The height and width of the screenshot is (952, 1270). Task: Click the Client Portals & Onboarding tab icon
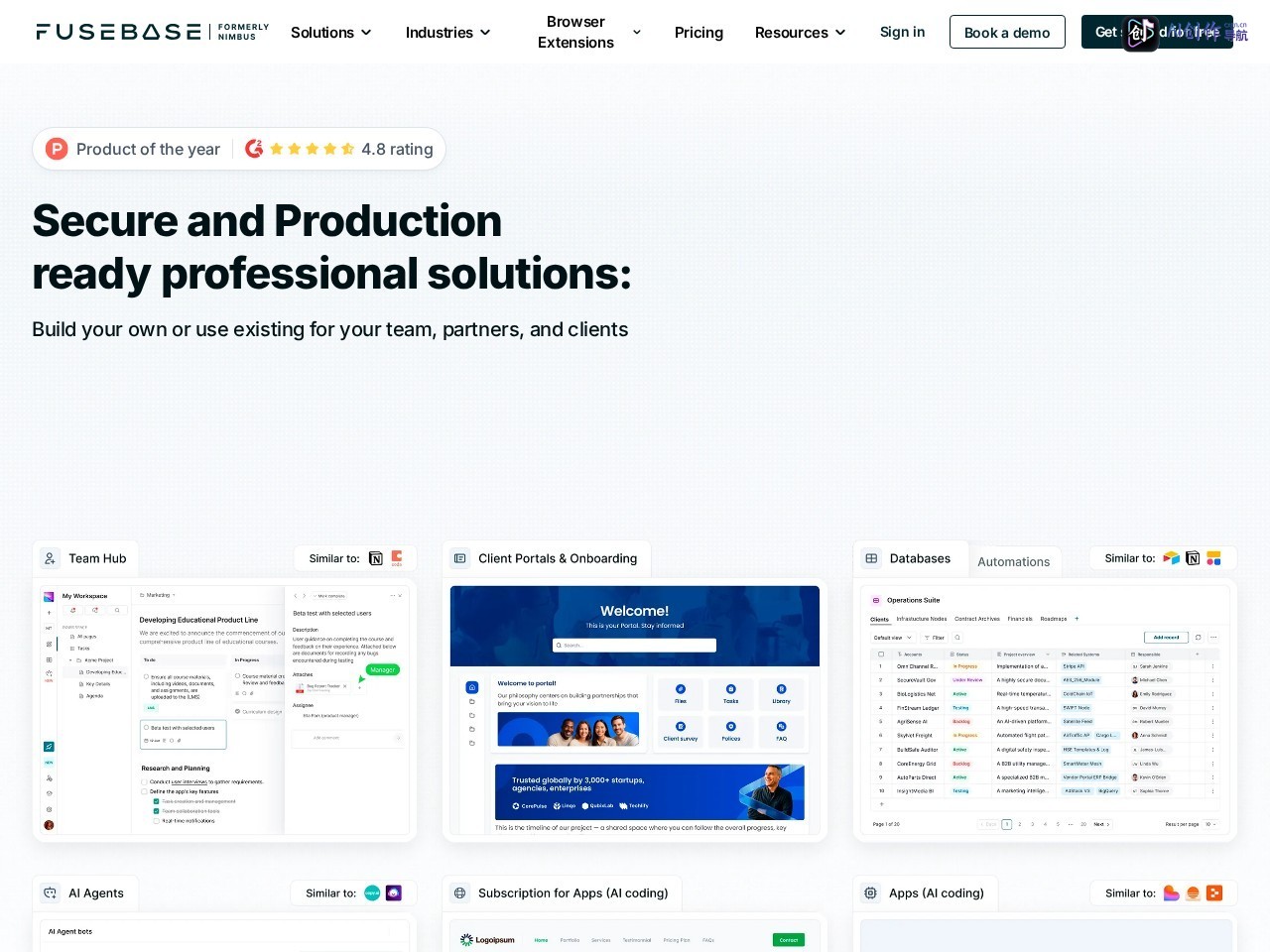[460, 558]
